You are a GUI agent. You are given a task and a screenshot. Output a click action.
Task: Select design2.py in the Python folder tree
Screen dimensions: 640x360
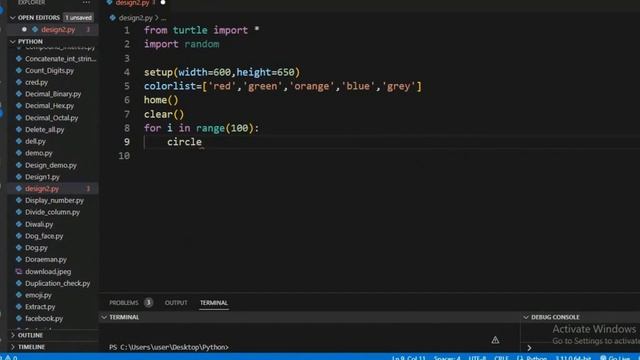pos(42,189)
